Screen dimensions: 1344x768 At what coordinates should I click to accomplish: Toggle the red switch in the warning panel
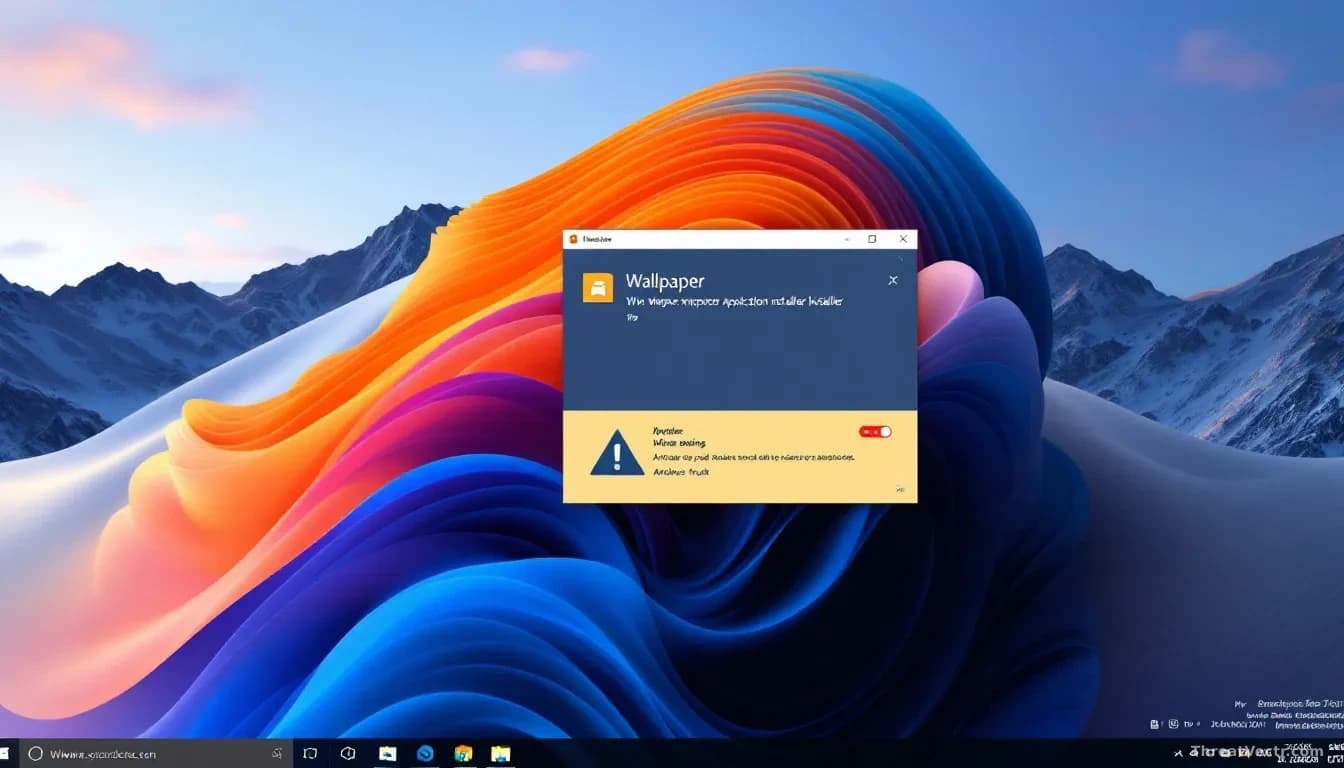point(875,431)
